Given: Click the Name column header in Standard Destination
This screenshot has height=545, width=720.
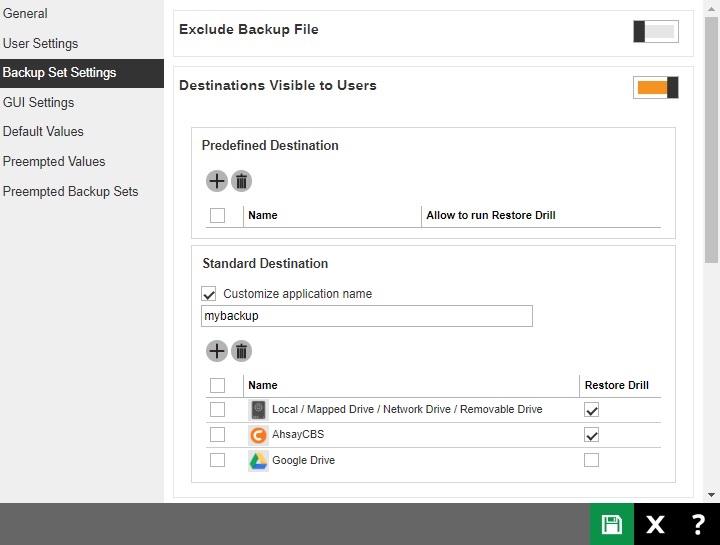Looking at the screenshot, I should tap(263, 385).
